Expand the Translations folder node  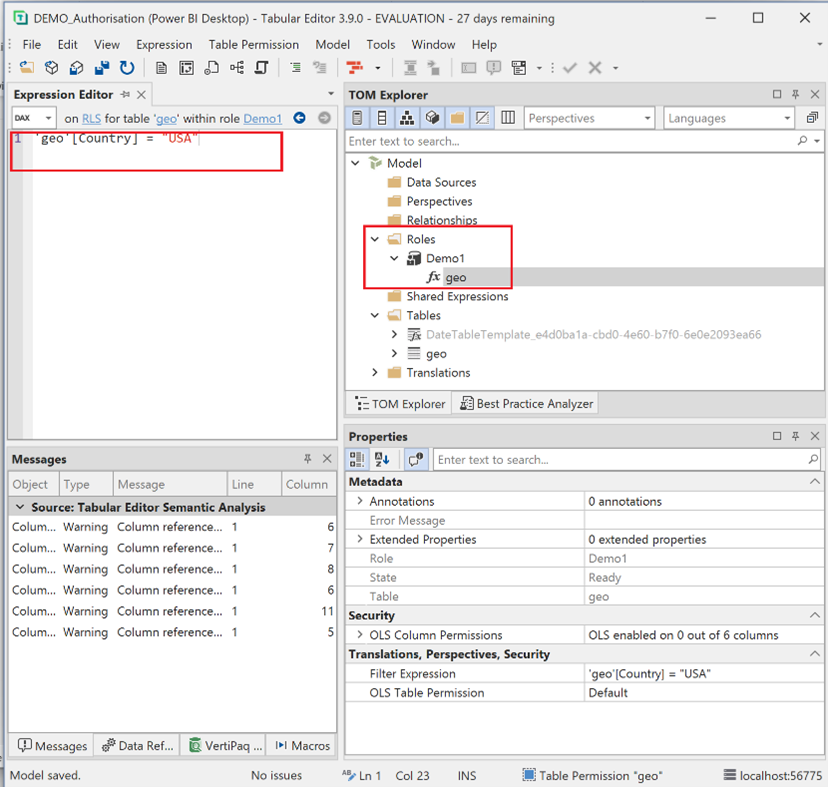pyautogui.click(x=375, y=372)
